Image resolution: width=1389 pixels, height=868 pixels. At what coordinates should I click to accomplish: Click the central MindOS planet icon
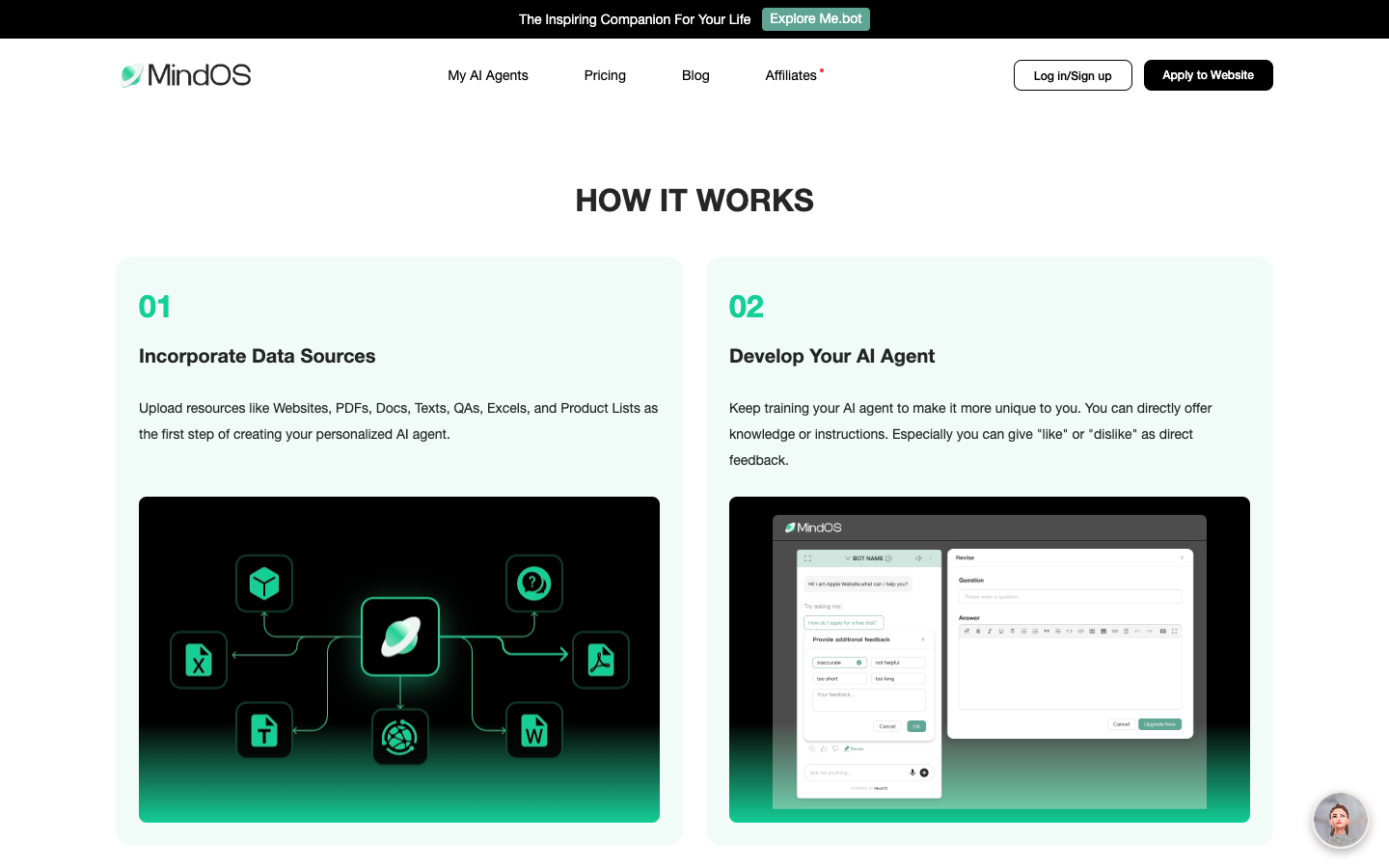400,637
